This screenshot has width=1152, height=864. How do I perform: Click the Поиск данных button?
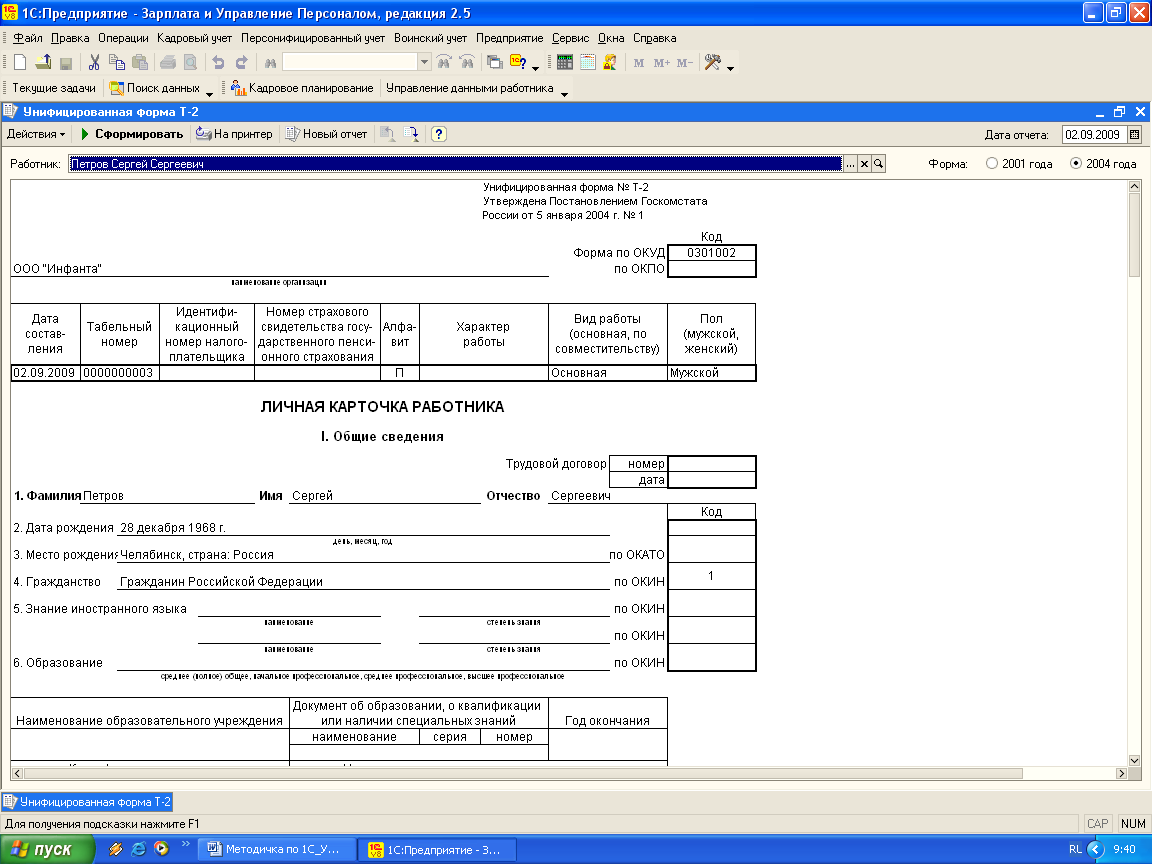(x=155, y=88)
